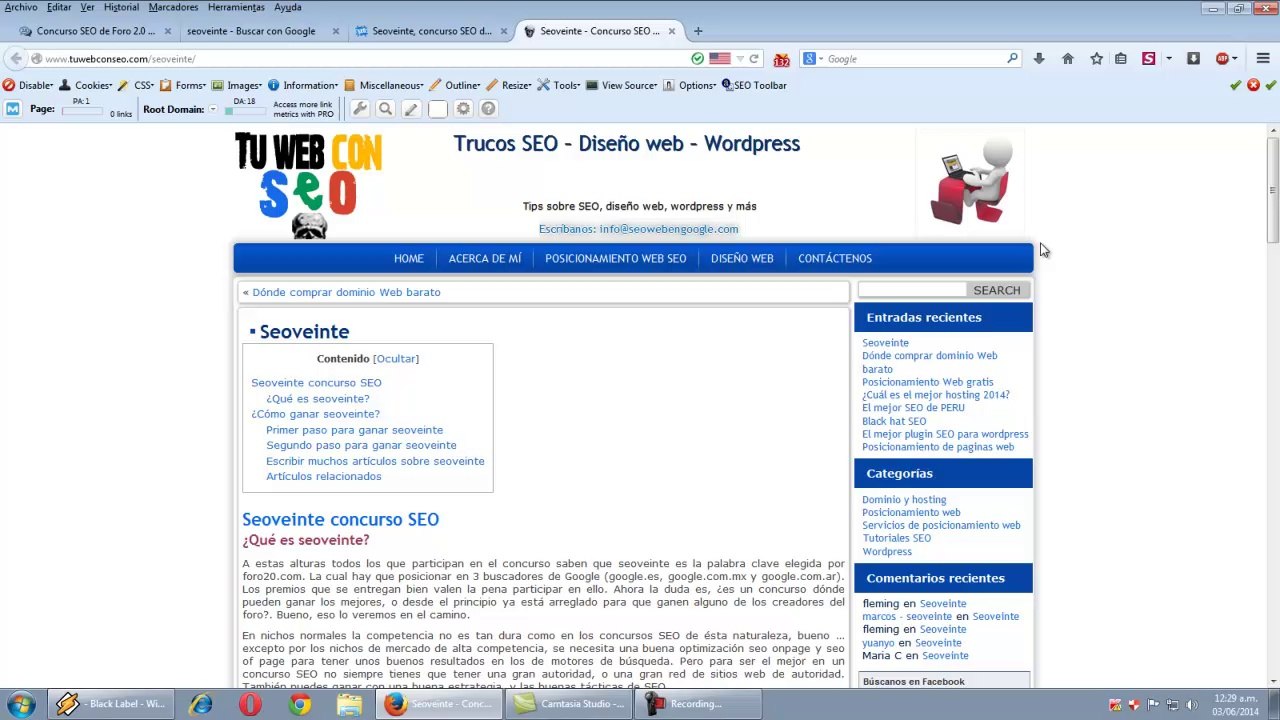Click the Moz toolbar blank square toggle

(437, 109)
